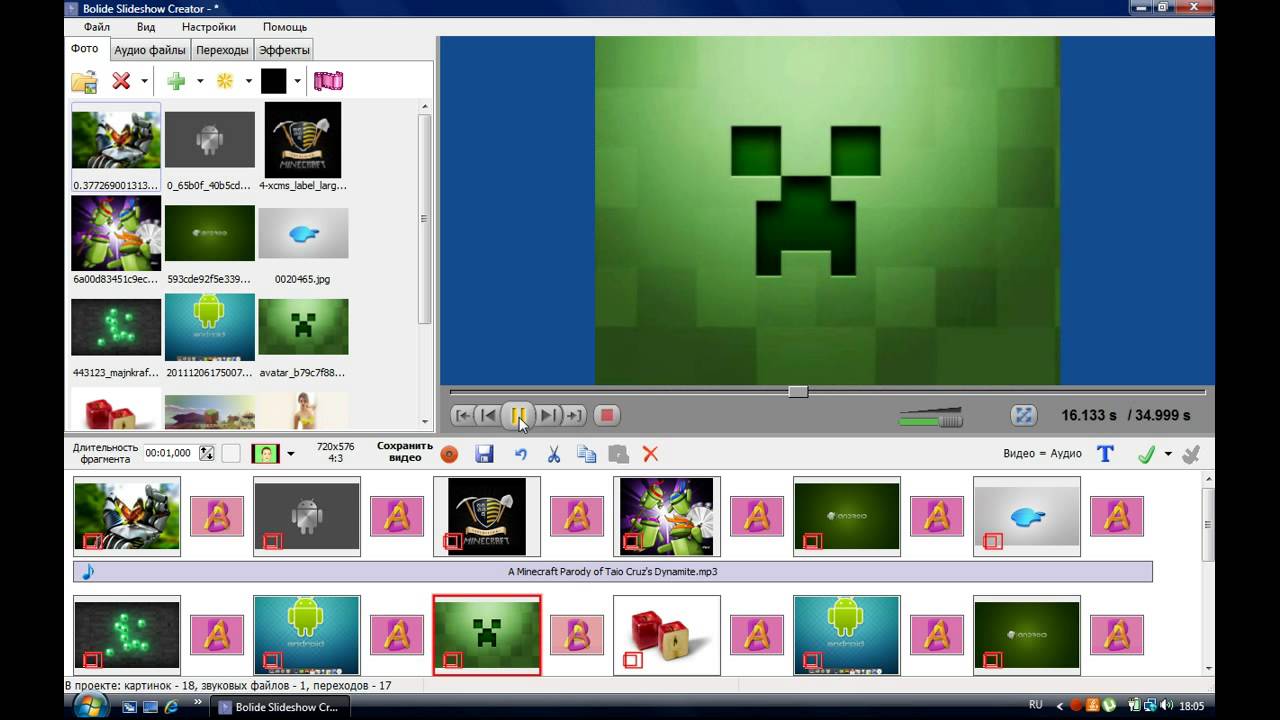Expand dropdown arrow beside green plus

200,81
